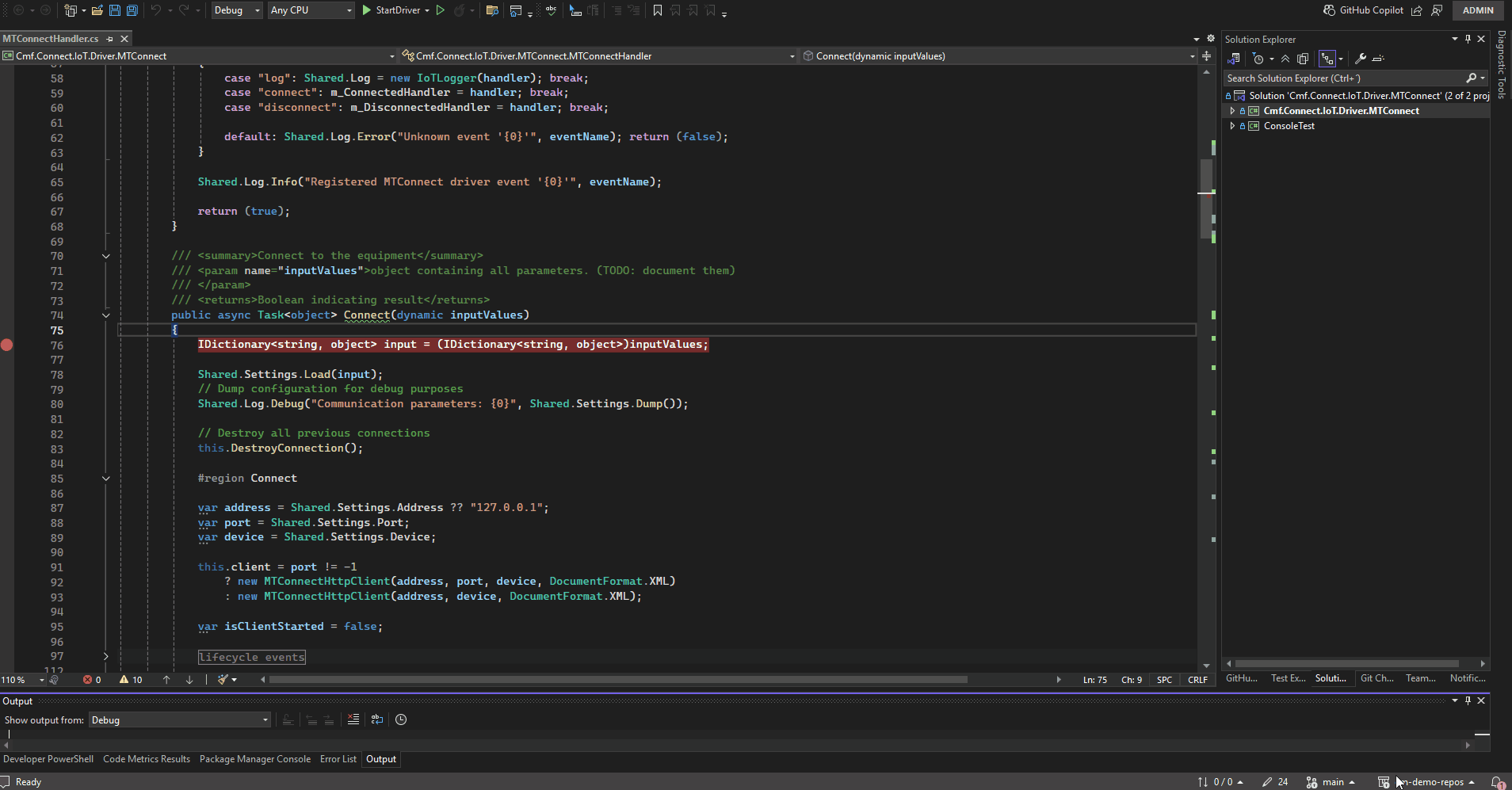Viewport: 1512px width, 790px height.
Task: Click the New Project toolbar icon
Action: point(71,10)
